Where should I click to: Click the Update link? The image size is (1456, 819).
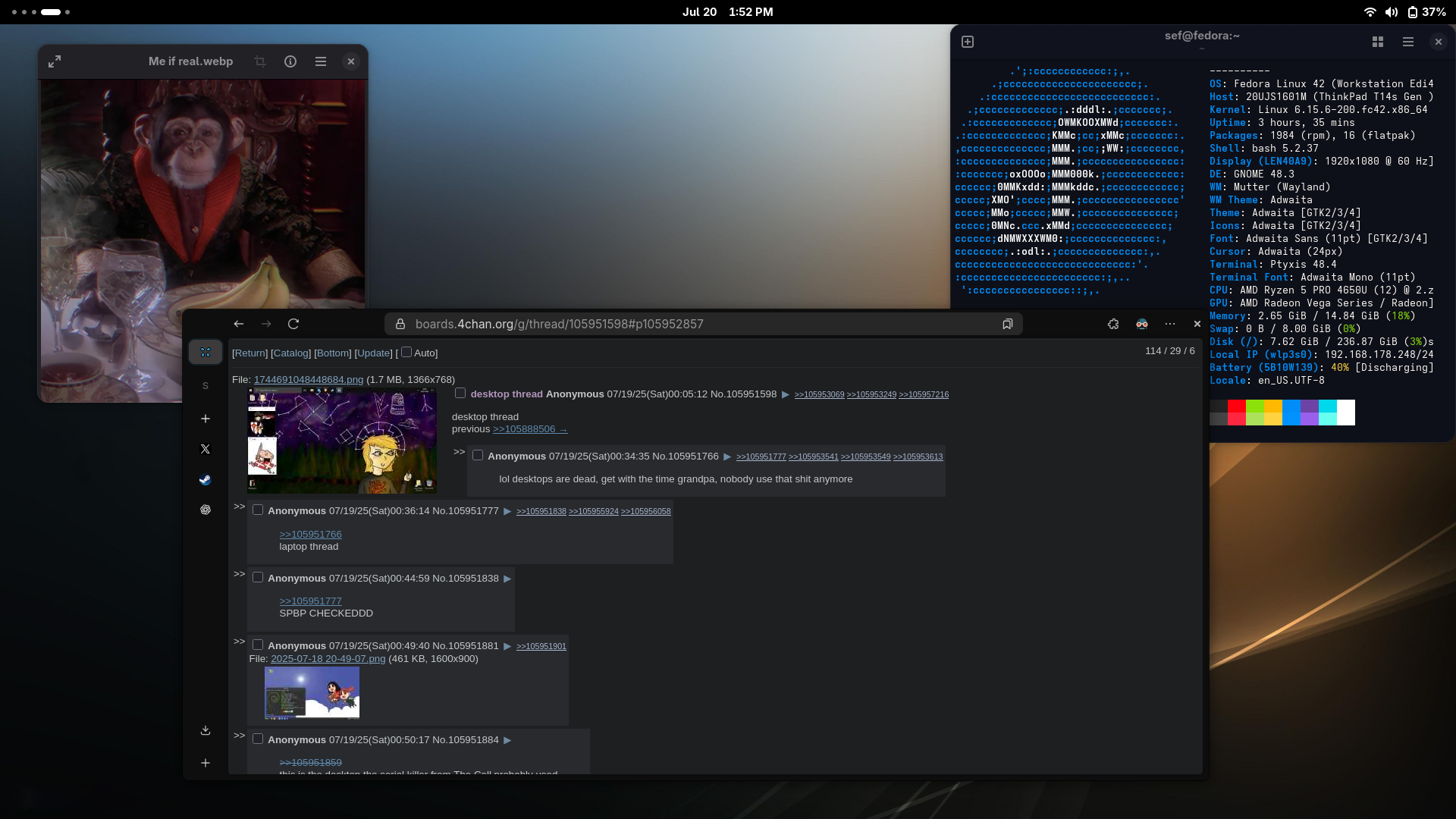coord(373,353)
